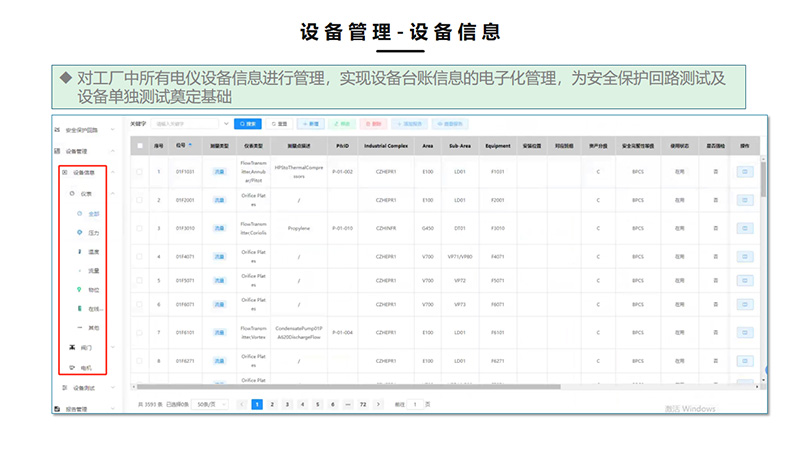Open action icon for row 01F6071

[x=745, y=305]
